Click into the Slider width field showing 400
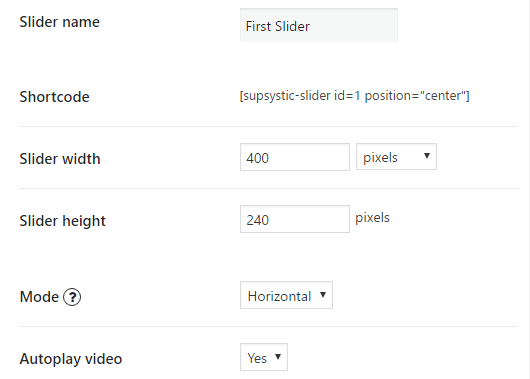This screenshot has width=530, height=379. point(295,157)
